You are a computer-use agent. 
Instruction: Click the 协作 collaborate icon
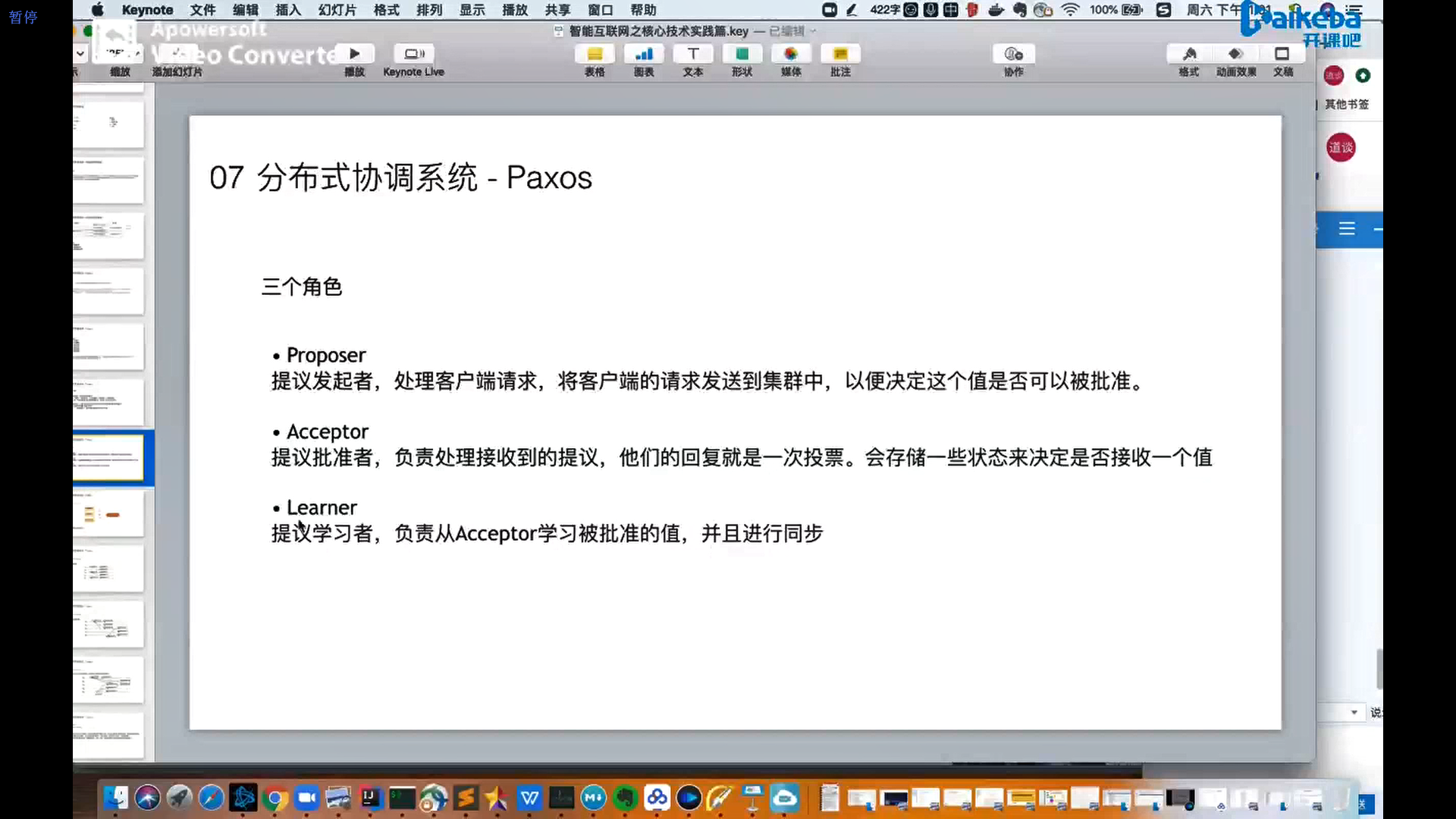coord(1013,55)
